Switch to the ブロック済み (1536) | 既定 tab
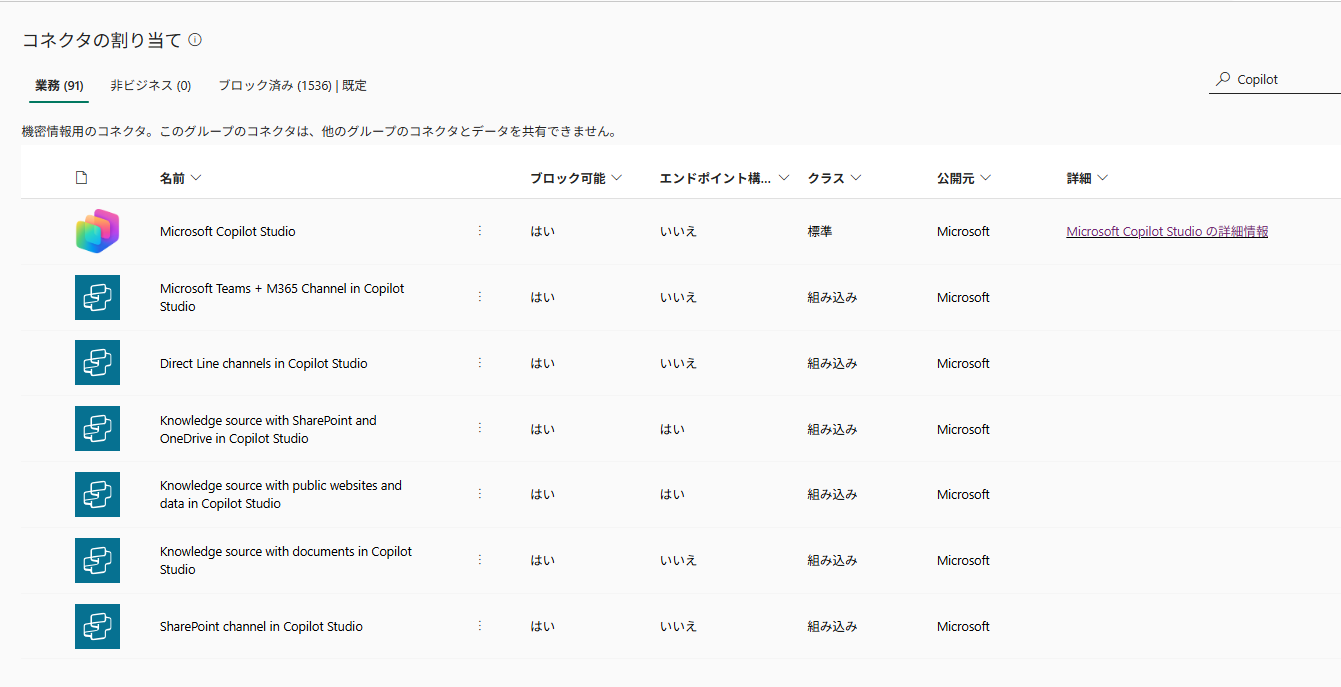Screen dimensions: 1341x687 coord(293,86)
